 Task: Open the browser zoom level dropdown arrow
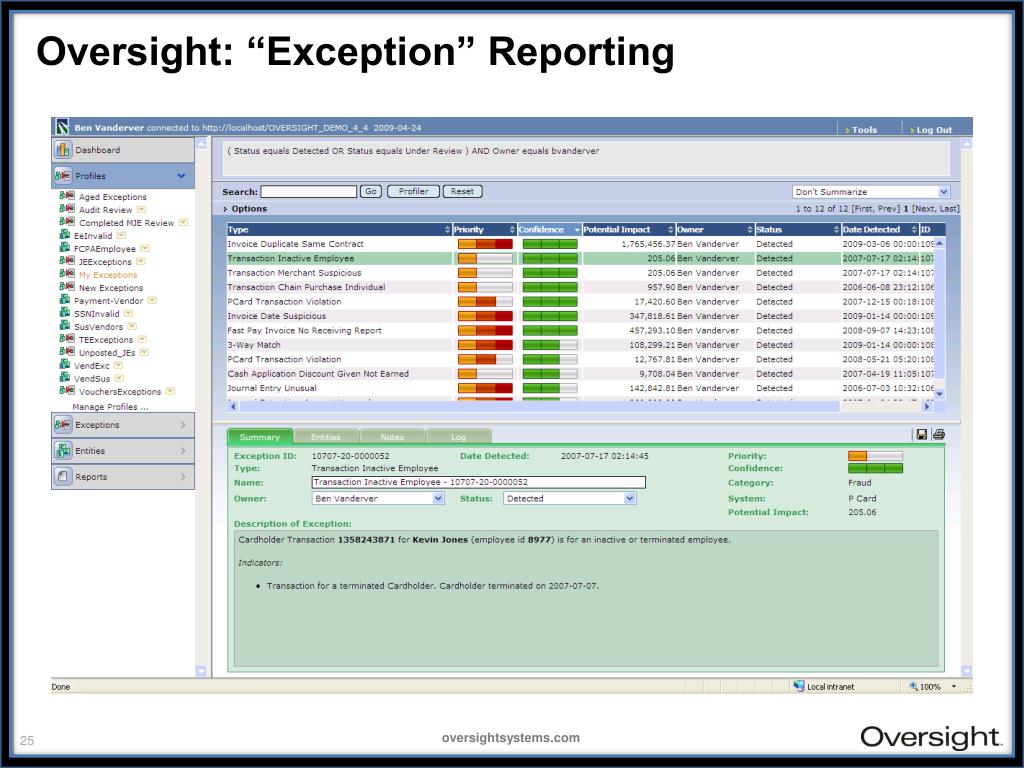click(x=953, y=686)
